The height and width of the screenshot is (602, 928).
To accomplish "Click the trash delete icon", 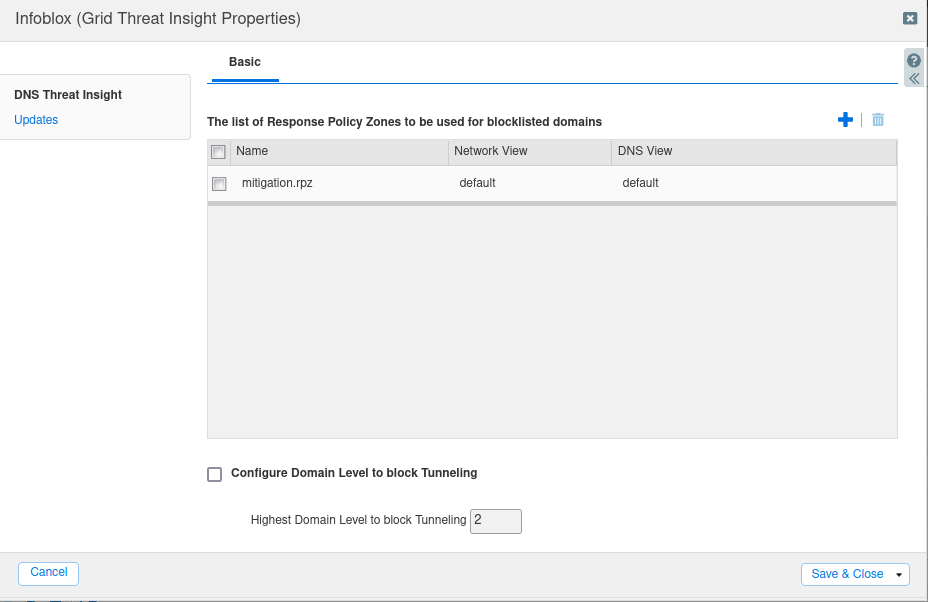I will coord(878,120).
